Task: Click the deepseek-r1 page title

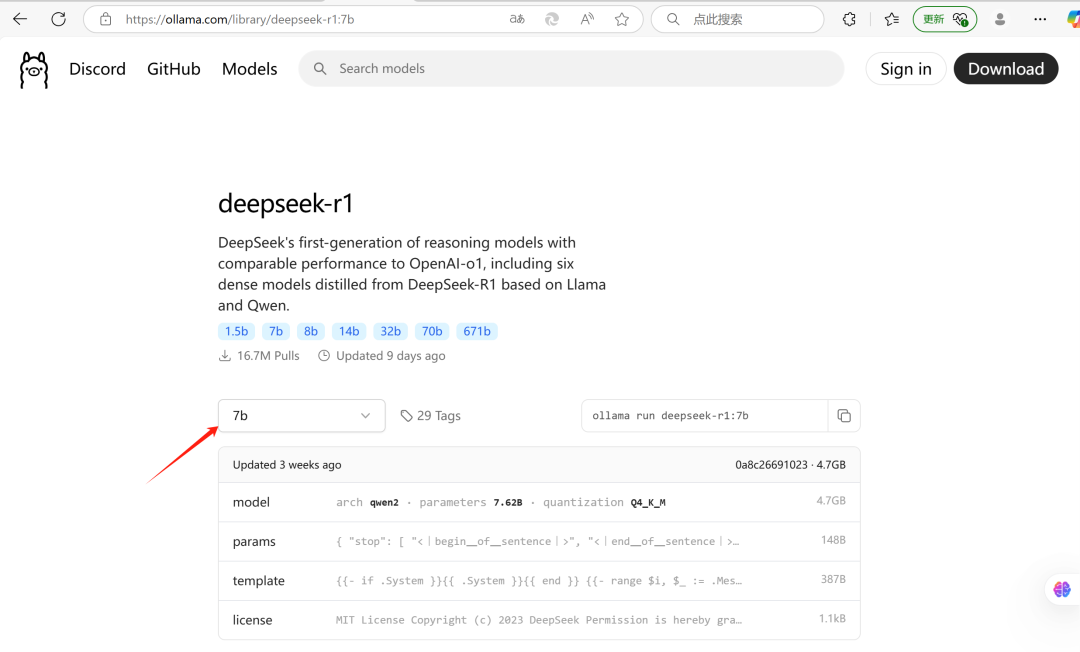Action: point(285,204)
